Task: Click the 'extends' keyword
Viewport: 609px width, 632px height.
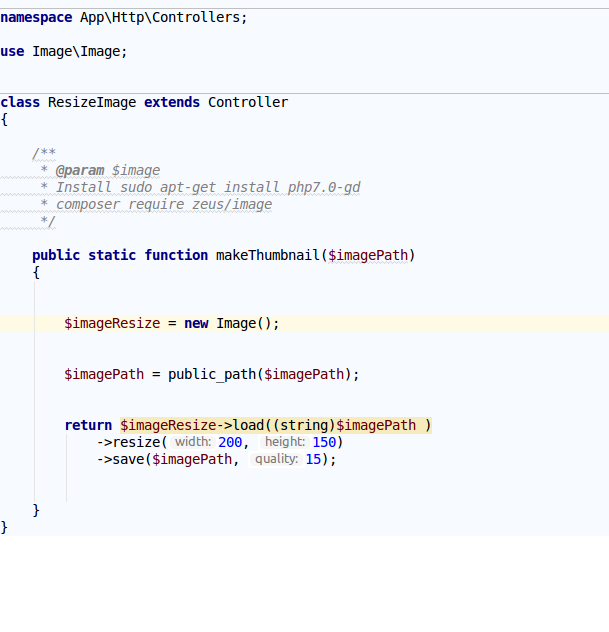Action: click(x=172, y=102)
